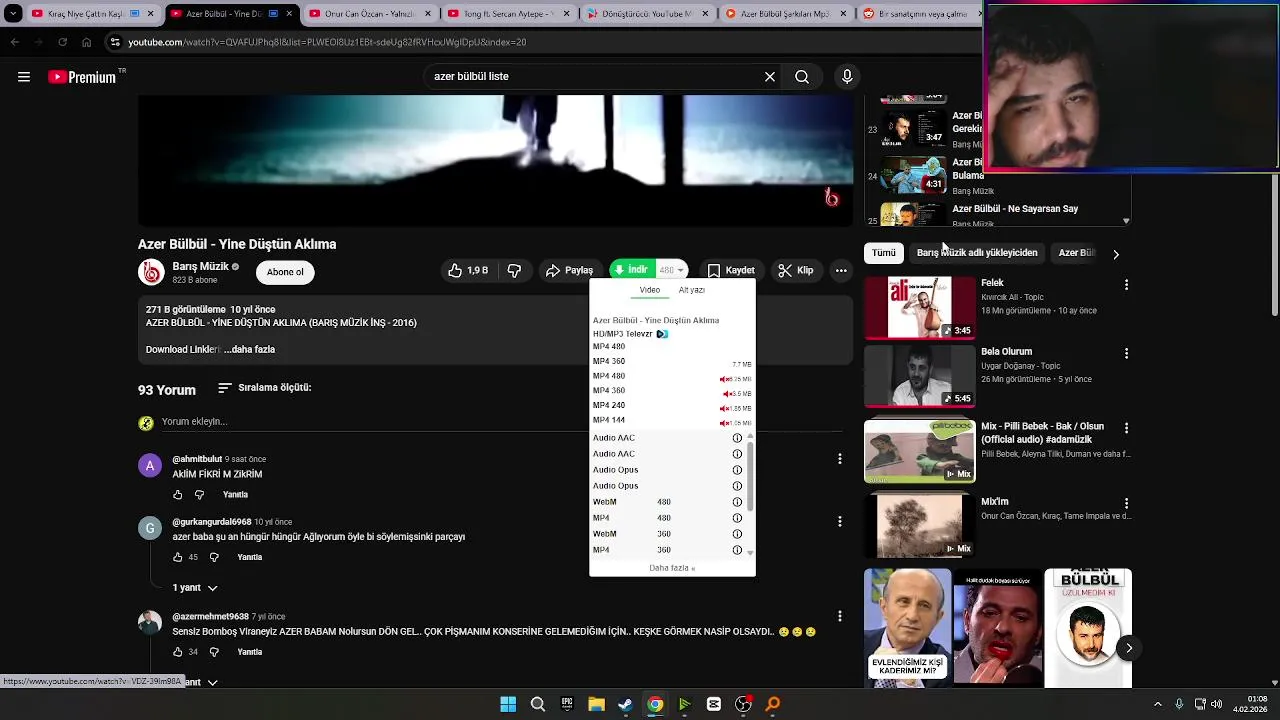This screenshot has width=1280, height=720.
Task: Open the YouTube hamburger guide menu
Action: click(x=24, y=77)
